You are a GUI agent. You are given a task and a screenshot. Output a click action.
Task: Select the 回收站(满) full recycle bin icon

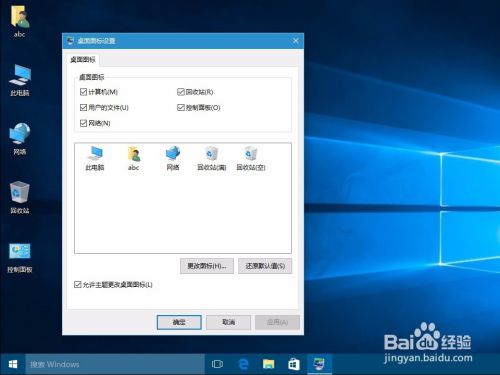pos(212,158)
